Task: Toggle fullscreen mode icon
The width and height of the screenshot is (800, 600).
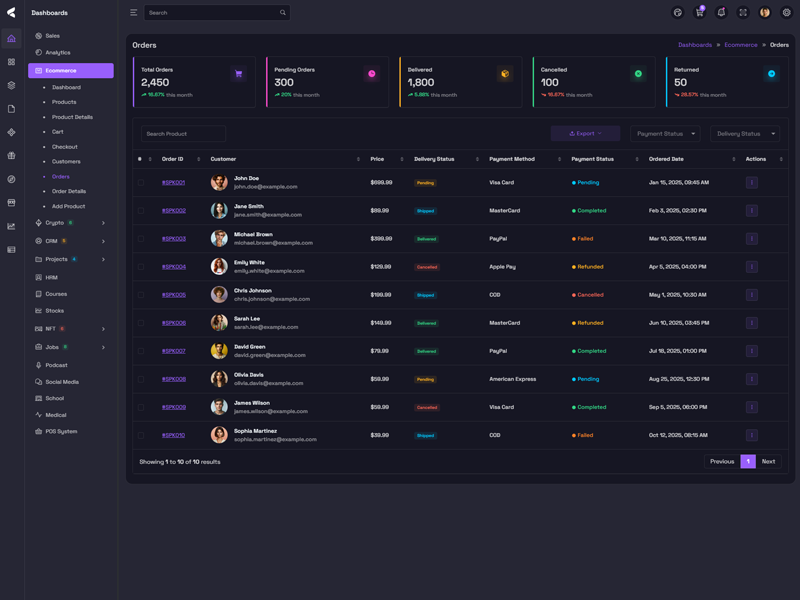Action: (x=743, y=13)
